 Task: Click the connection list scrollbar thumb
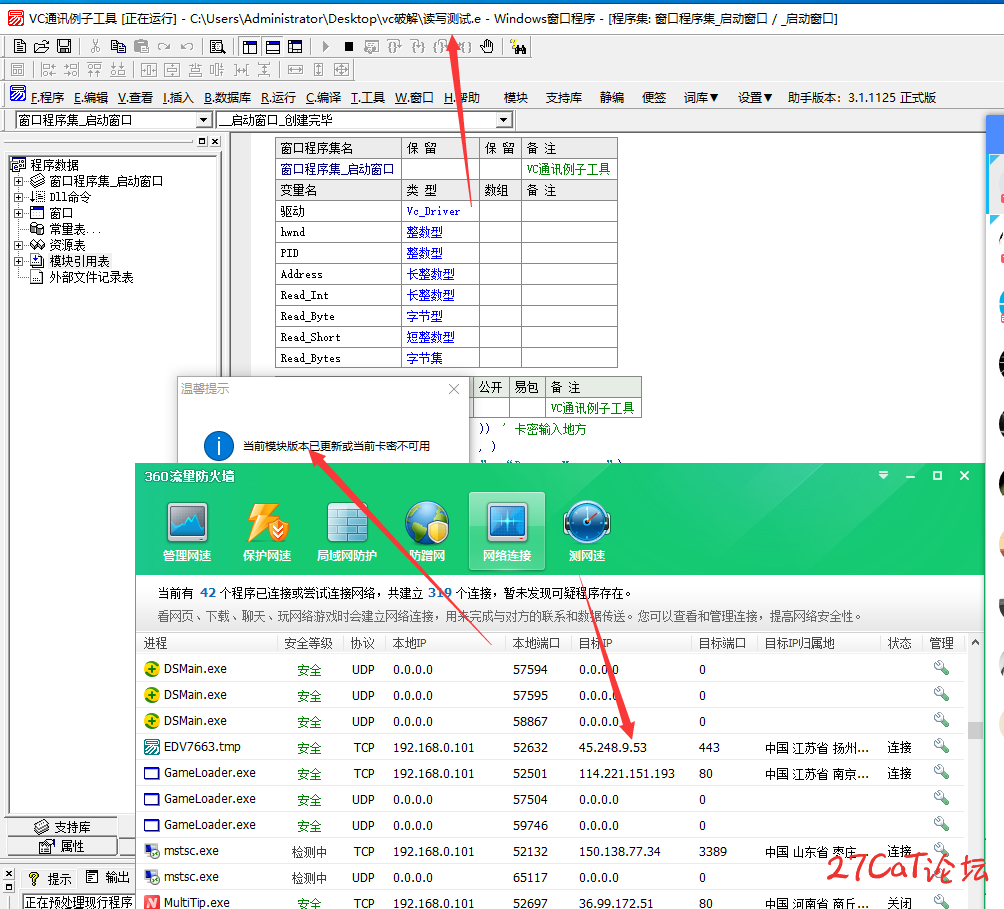point(975,730)
